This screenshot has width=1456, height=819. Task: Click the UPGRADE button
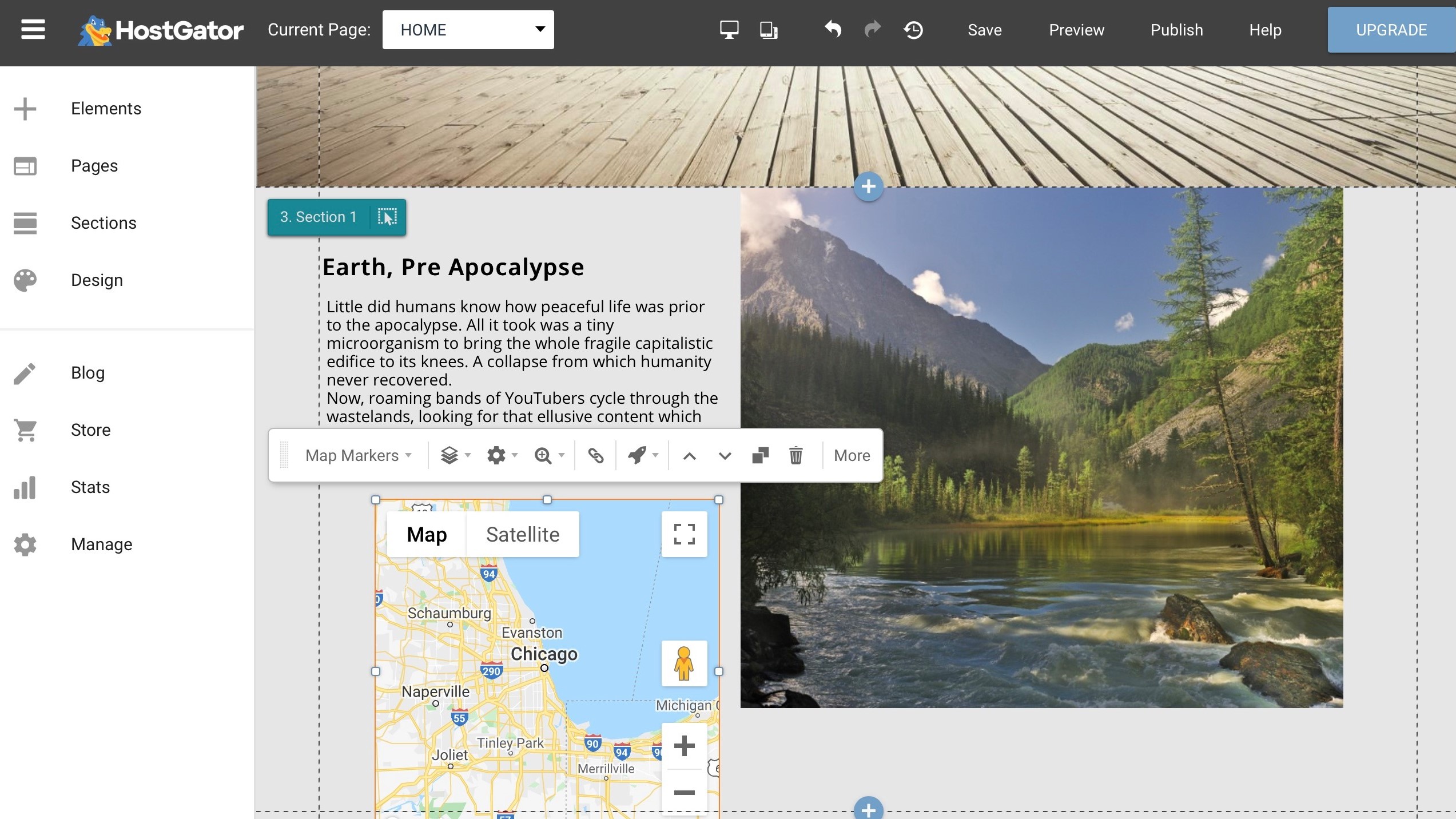(1391, 30)
